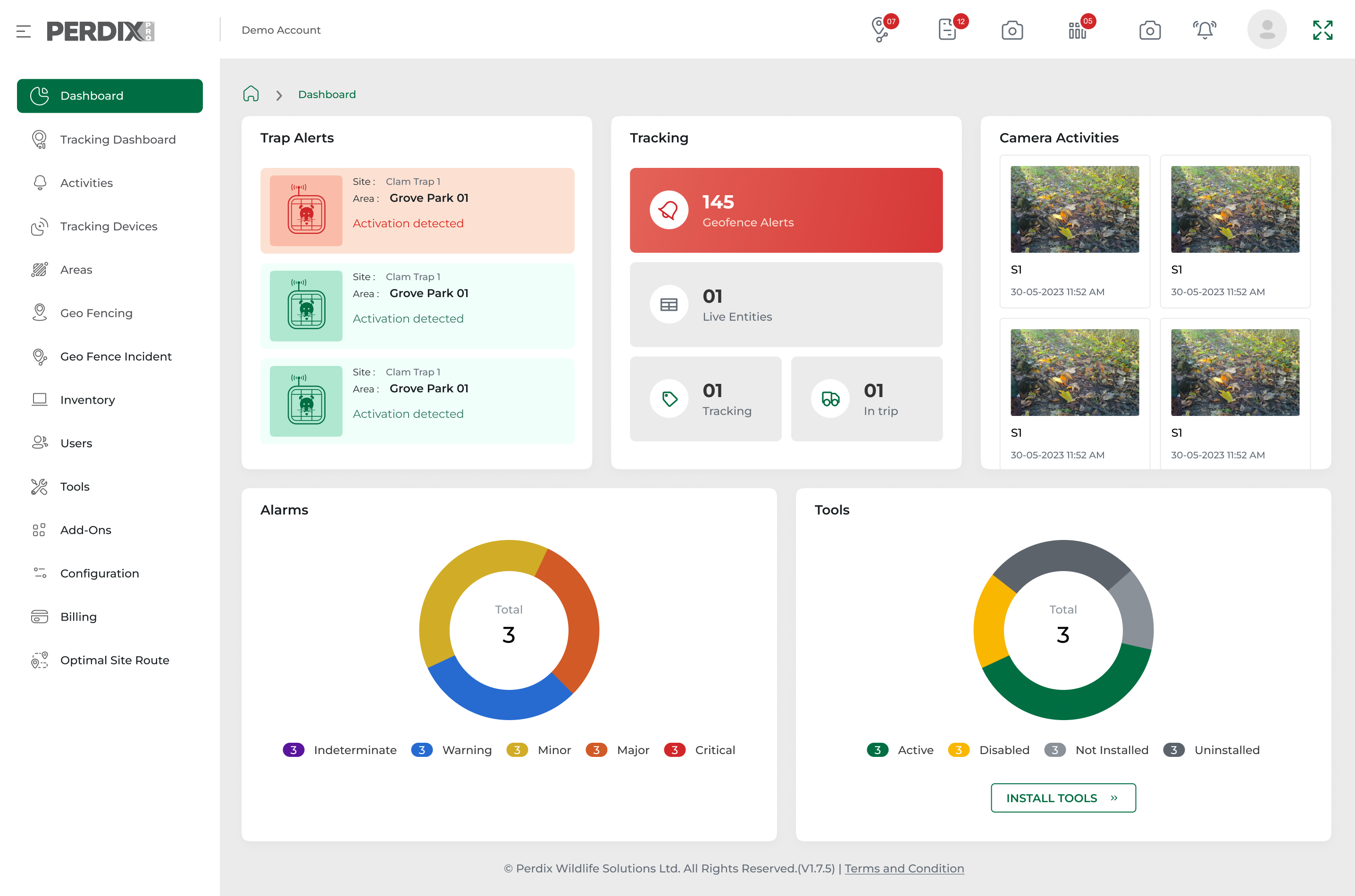Open the notification bell icon
This screenshot has height=896, width=1355.
pos(1204,29)
